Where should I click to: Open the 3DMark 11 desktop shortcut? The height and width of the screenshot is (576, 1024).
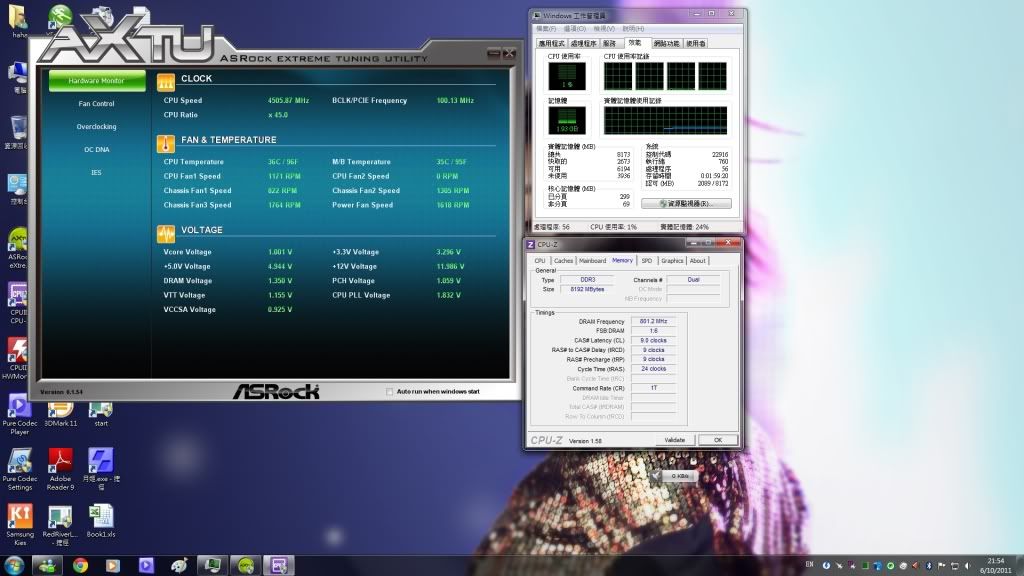60,415
